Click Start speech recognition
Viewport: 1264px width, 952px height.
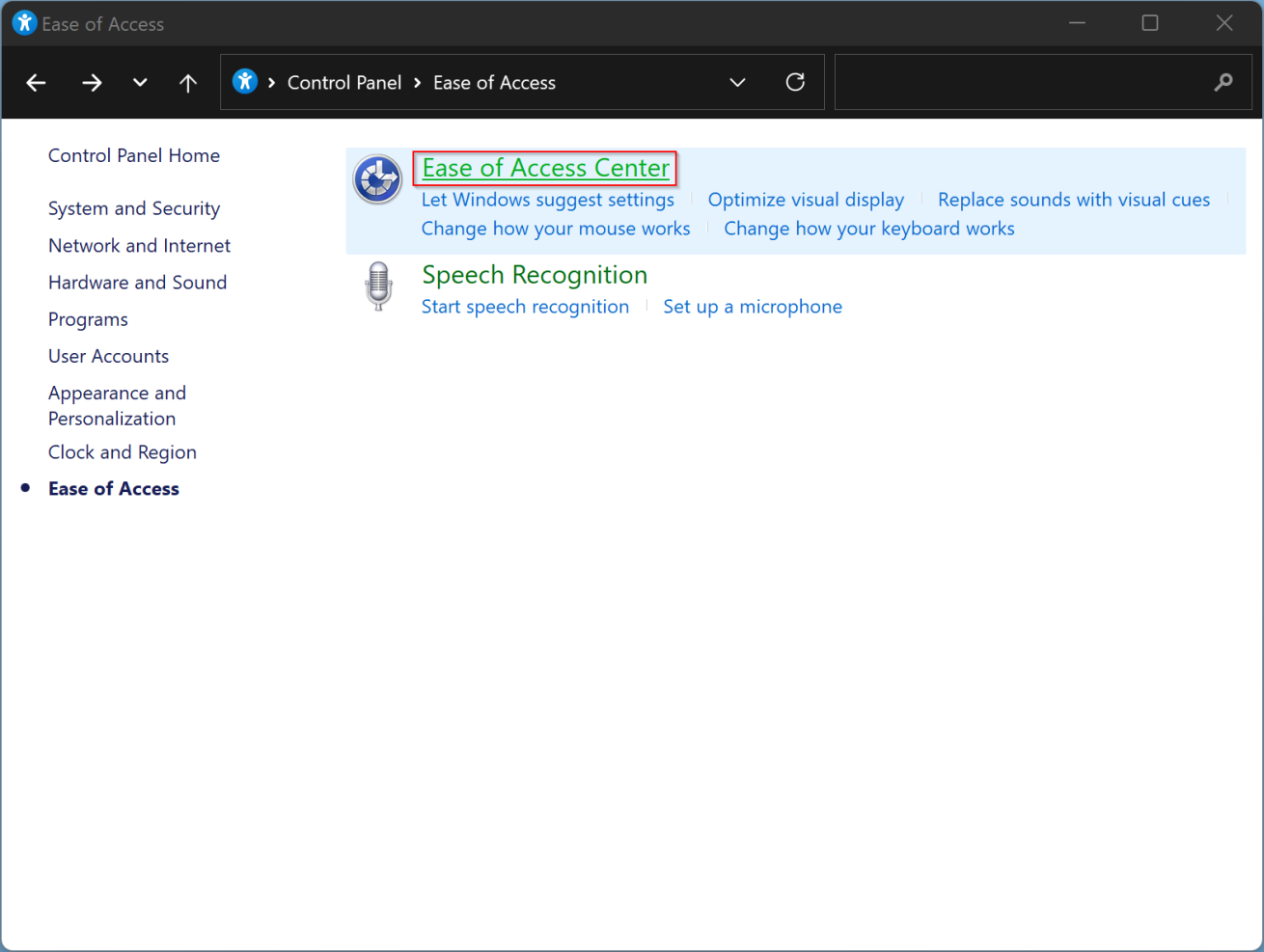tap(525, 308)
